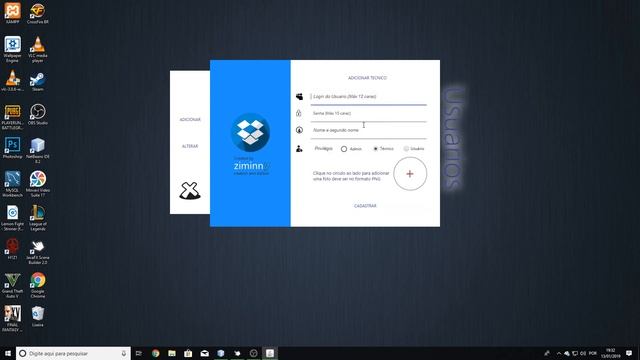Click the Dropbox-style logo on blue panel

point(250,132)
